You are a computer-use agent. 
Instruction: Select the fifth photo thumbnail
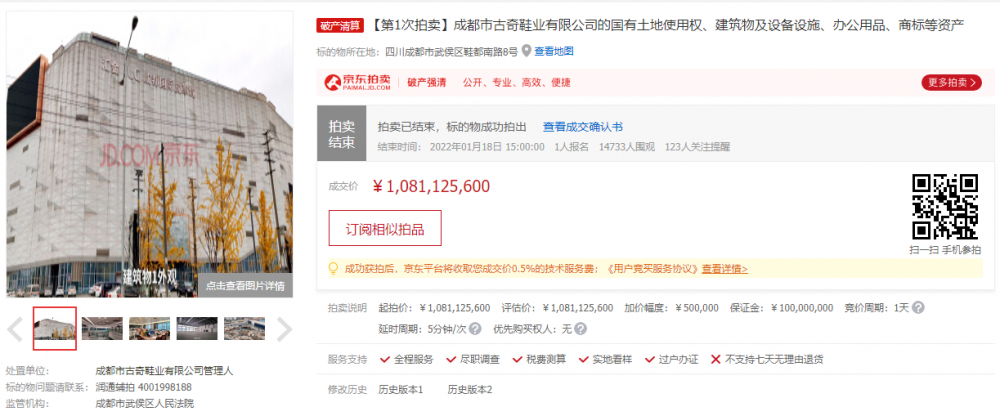(244, 329)
